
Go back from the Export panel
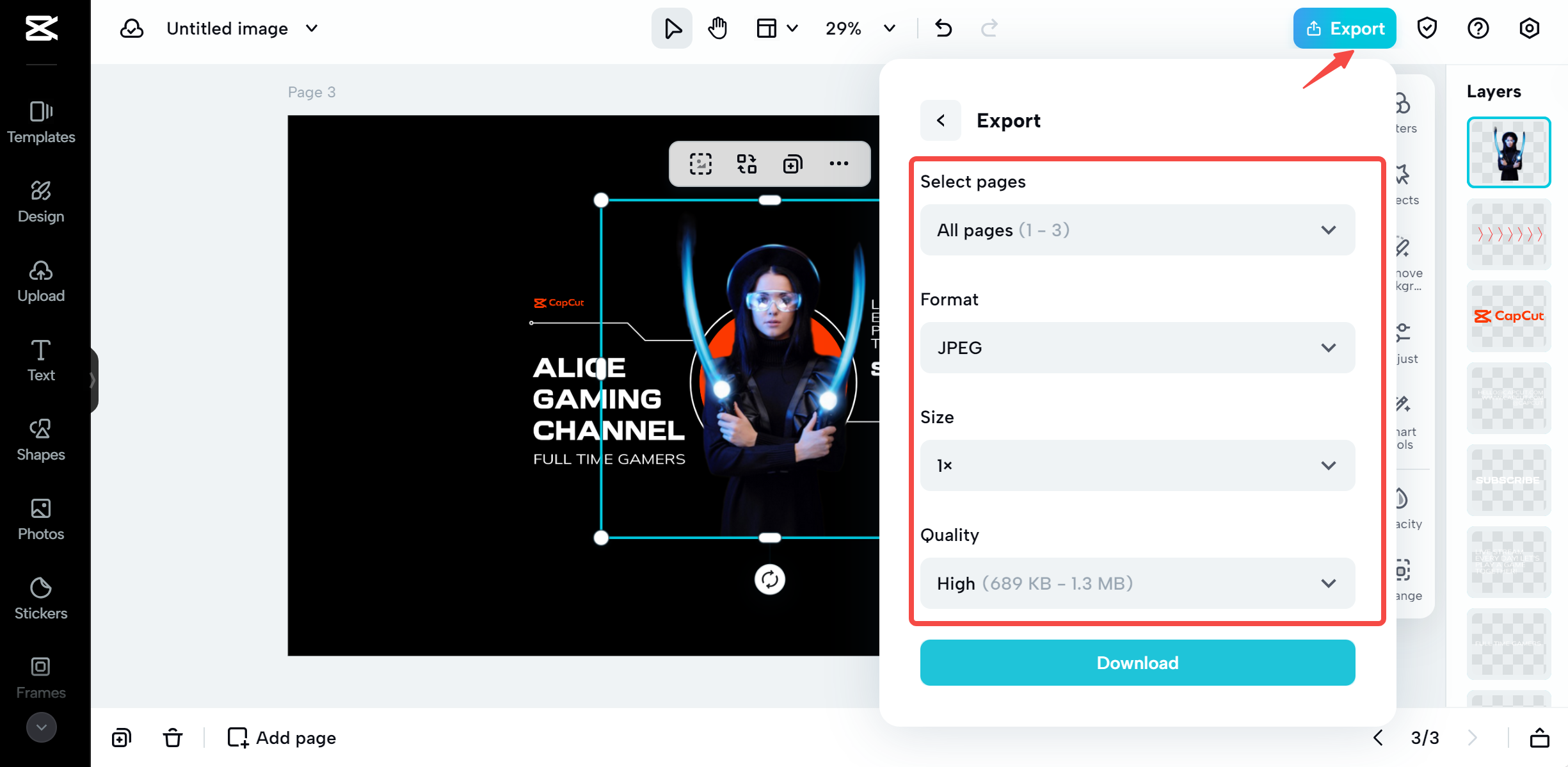pos(940,120)
